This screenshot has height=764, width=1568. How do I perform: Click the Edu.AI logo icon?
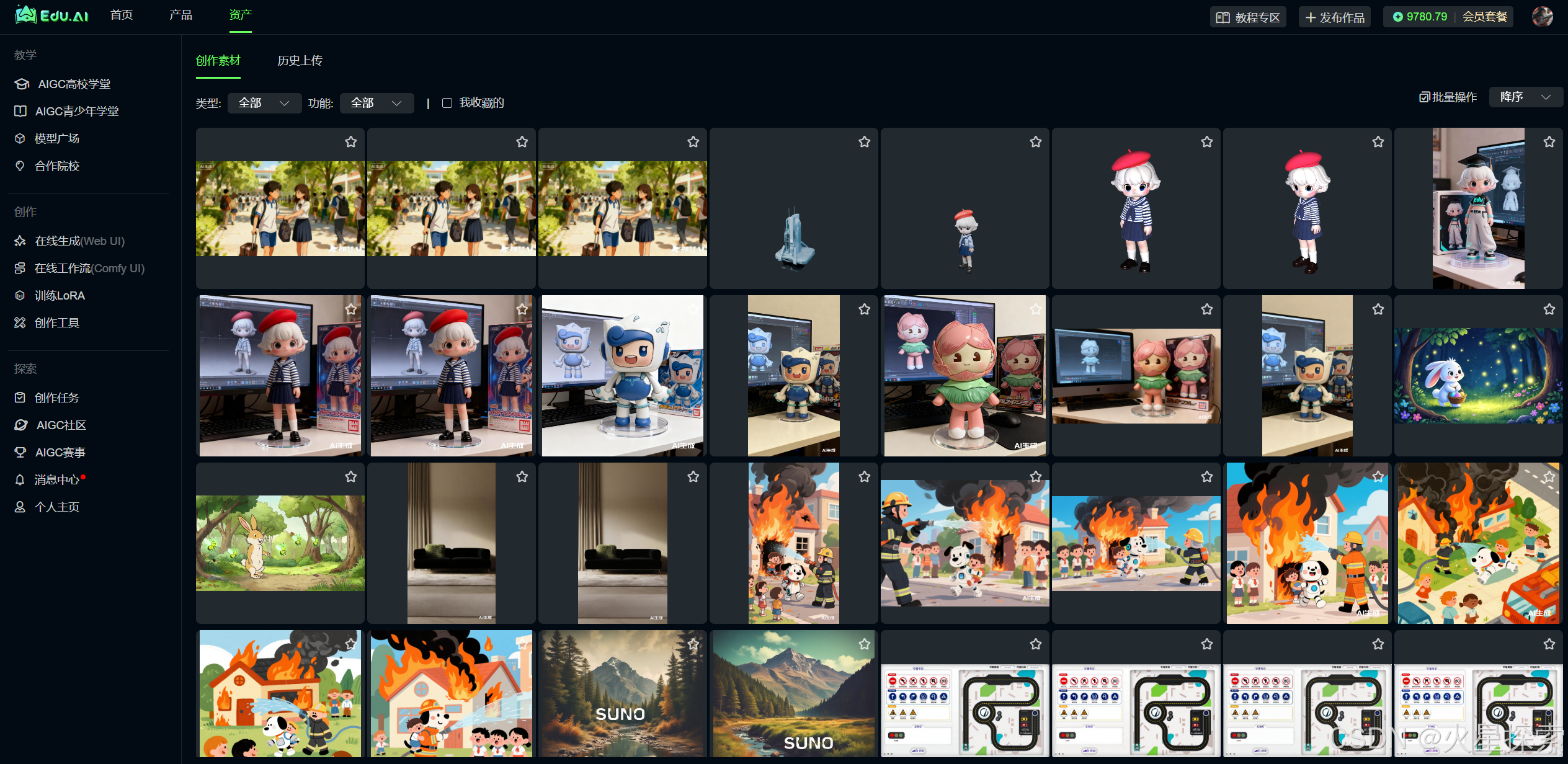click(26, 15)
